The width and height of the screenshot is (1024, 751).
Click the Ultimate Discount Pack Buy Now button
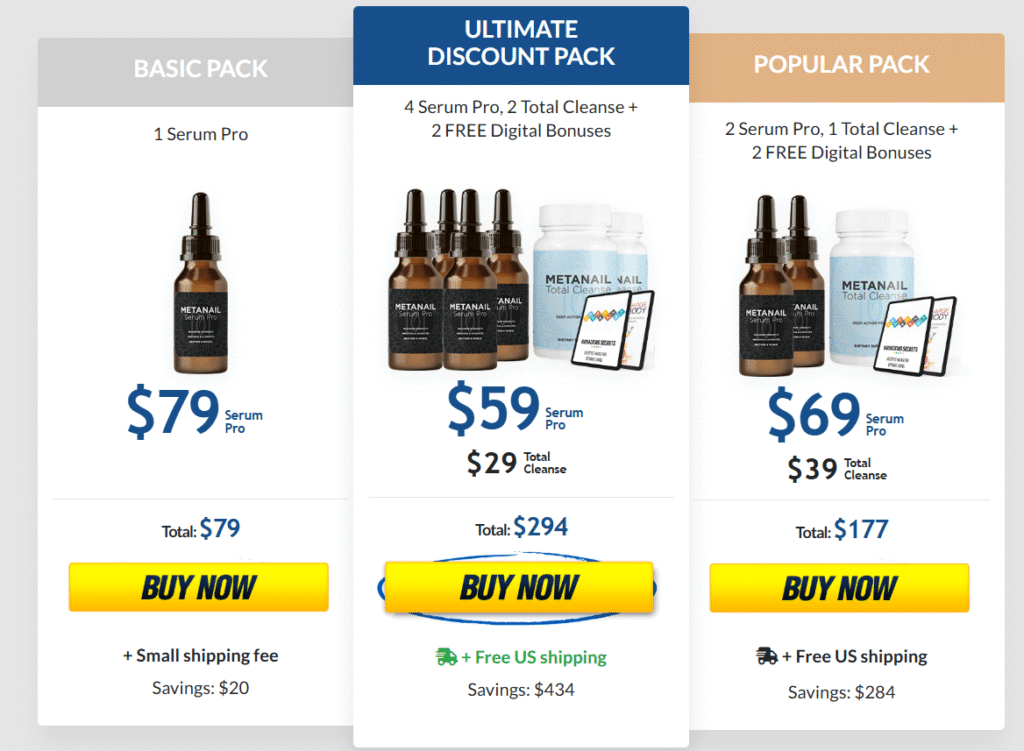tap(519, 586)
